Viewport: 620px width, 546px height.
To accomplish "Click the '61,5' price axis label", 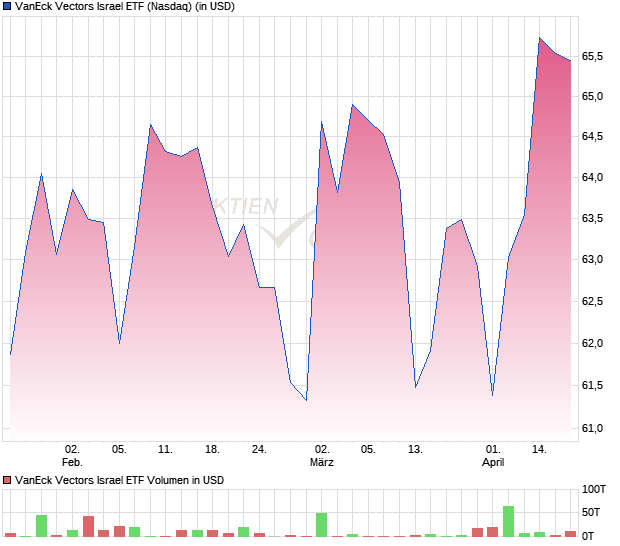I will click(592, 385).
